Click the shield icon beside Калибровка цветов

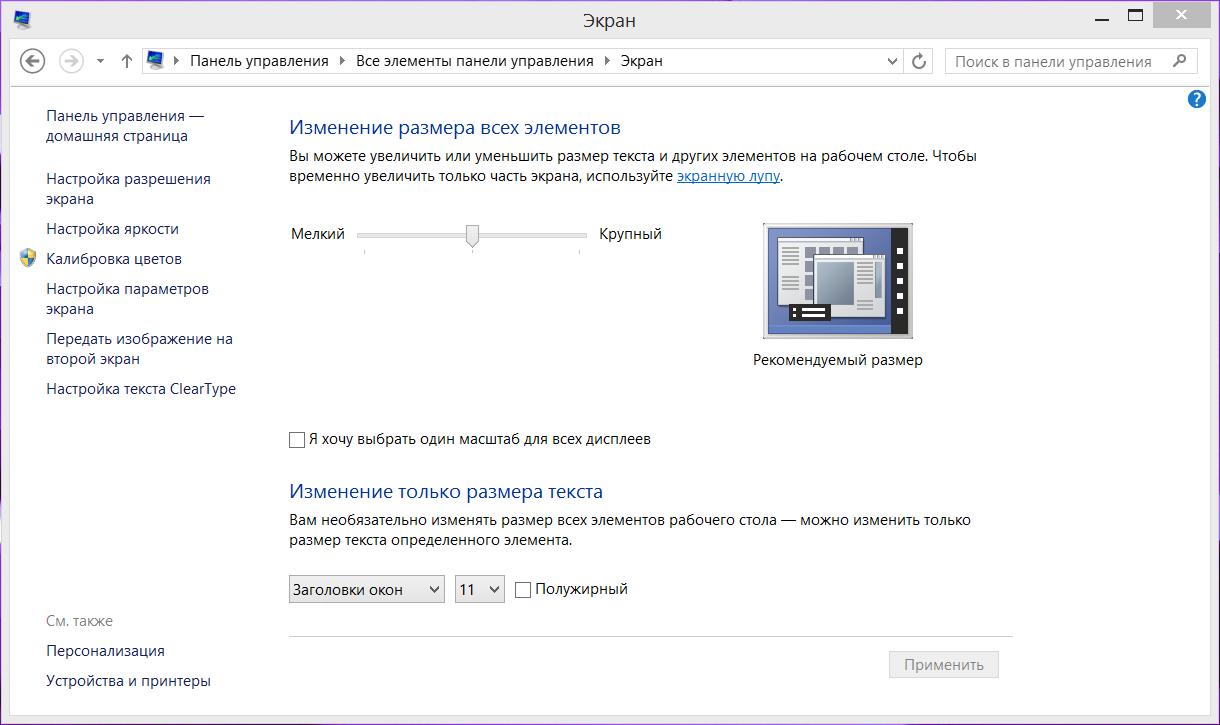tap(28, 259)
